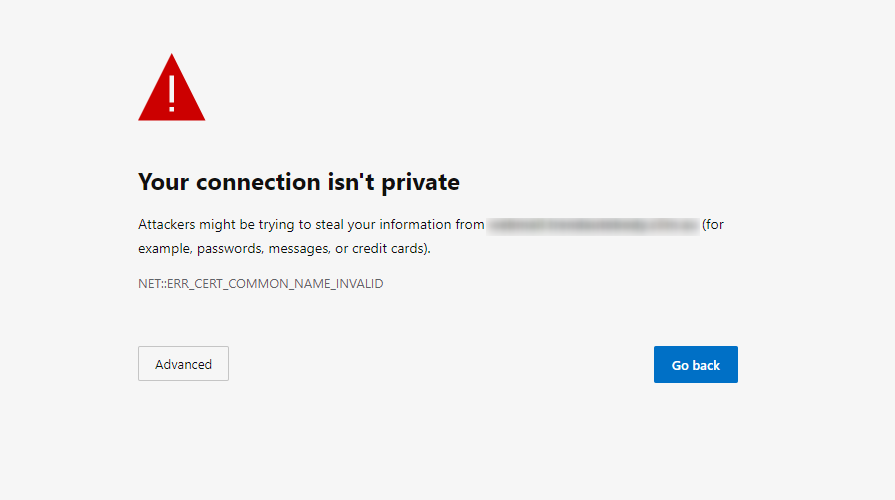Click the word 'Attackers' in the warning

pyautogui.click(x=167, y=224)
